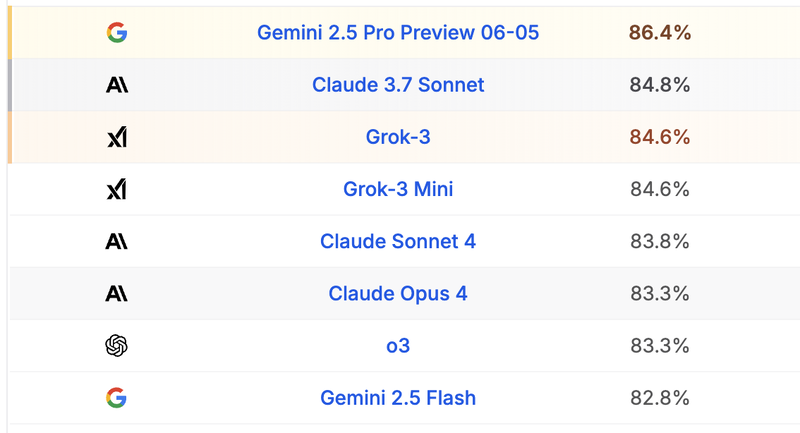Viewport: 800px width, 433px height.
Task: Click the xAI logo beside Grok-3 Mini
Action: (117, 189)
